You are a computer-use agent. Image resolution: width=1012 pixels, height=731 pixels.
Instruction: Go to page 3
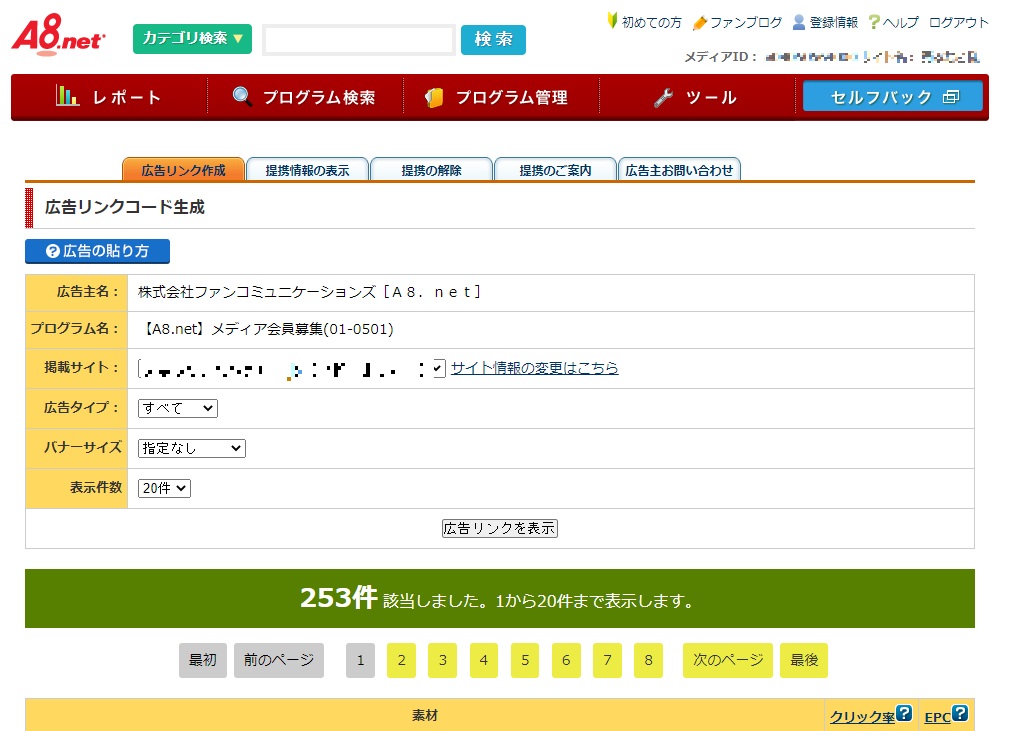pyautogui.click(x=443, y=660)
